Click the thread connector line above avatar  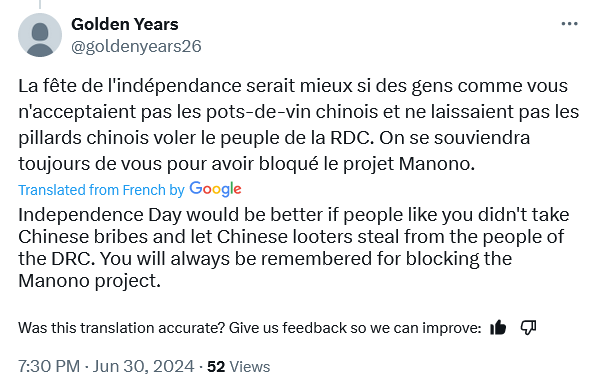[x=40, y=4]
